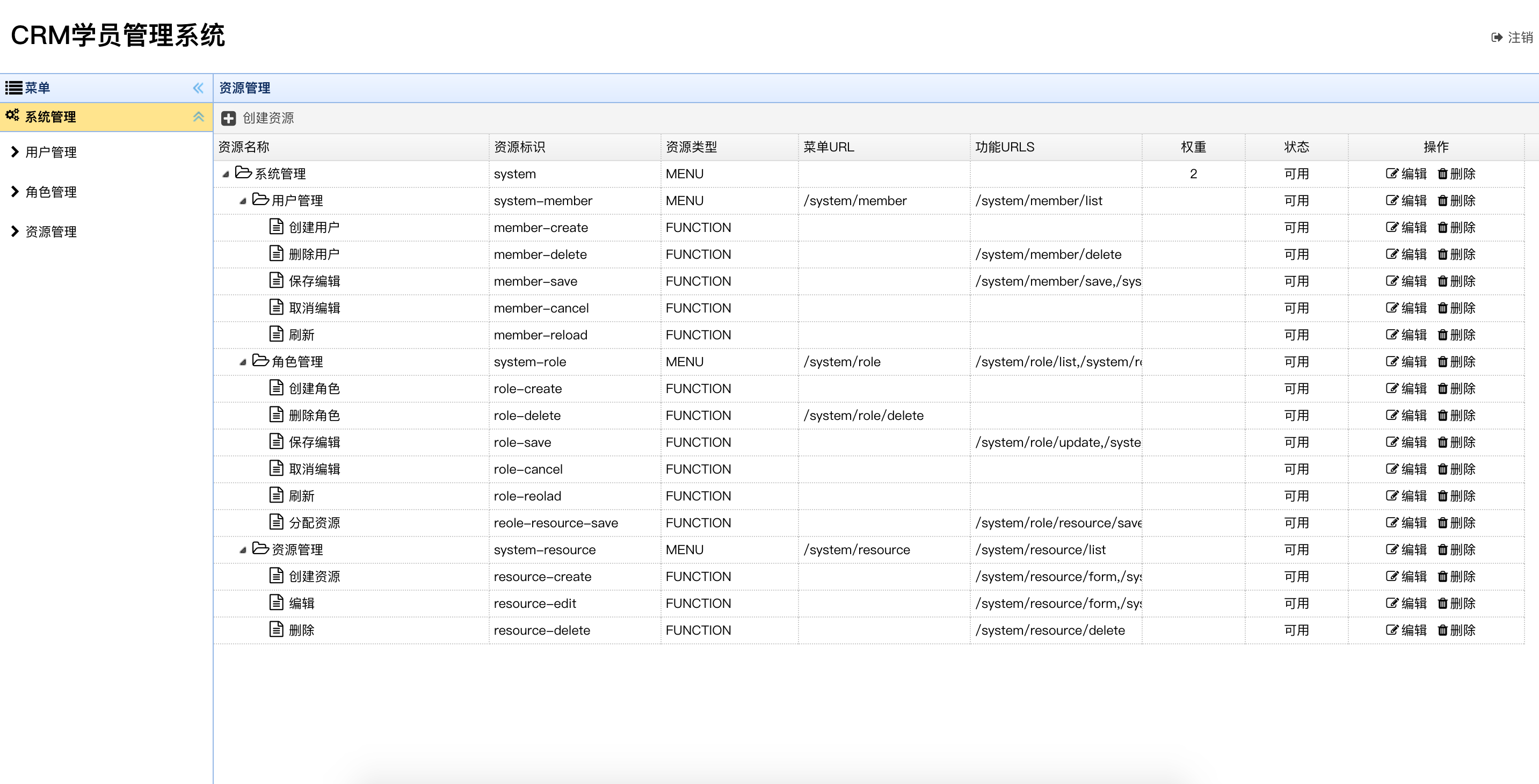Select the 取消编辑 row with role-cancel
Screen dimensions: 1539x784
point(869,469)
